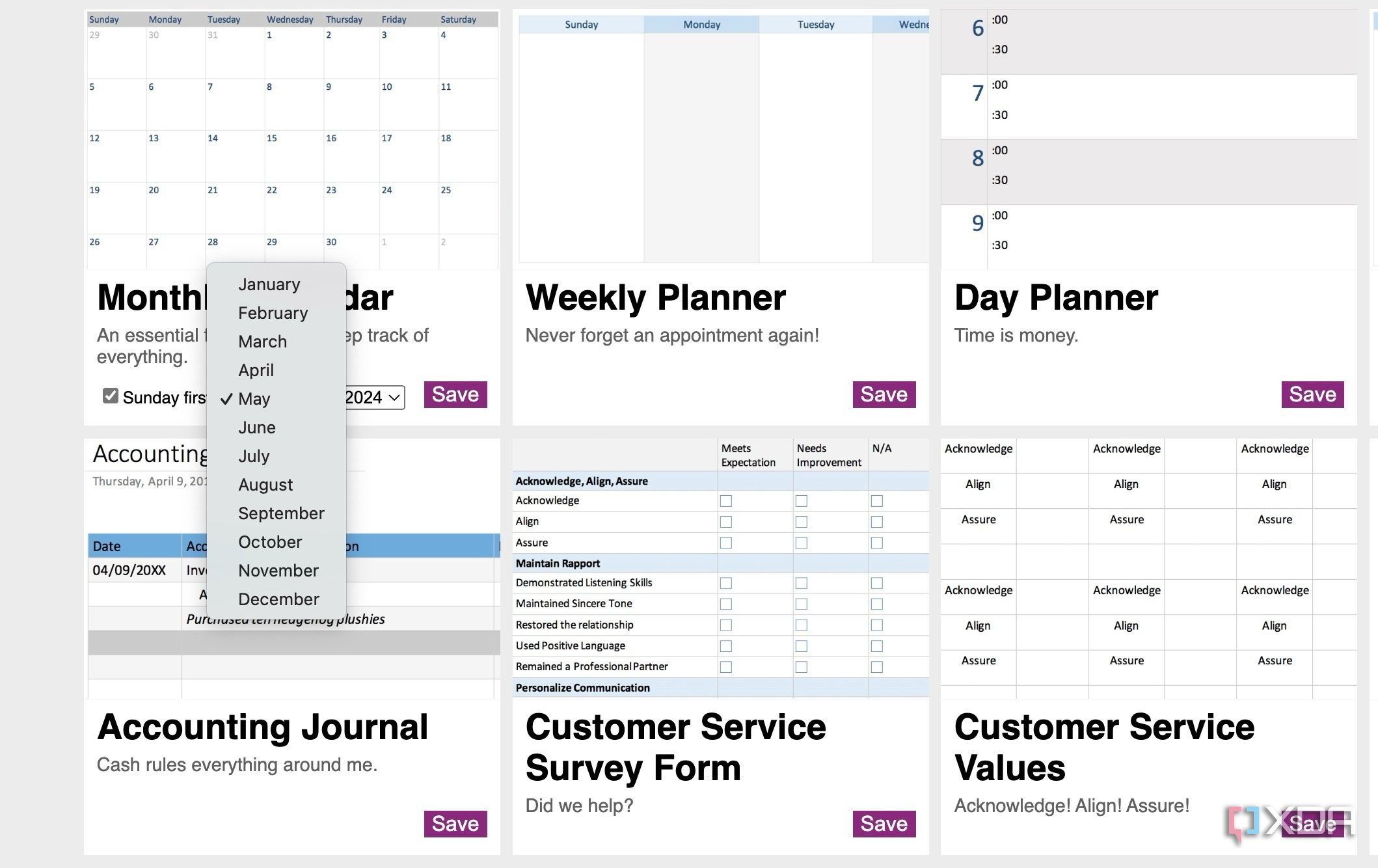The width and height of the screenshot is (1378, 868).
Task: Choose December from the month dropdown
Action: coord(278,599)
